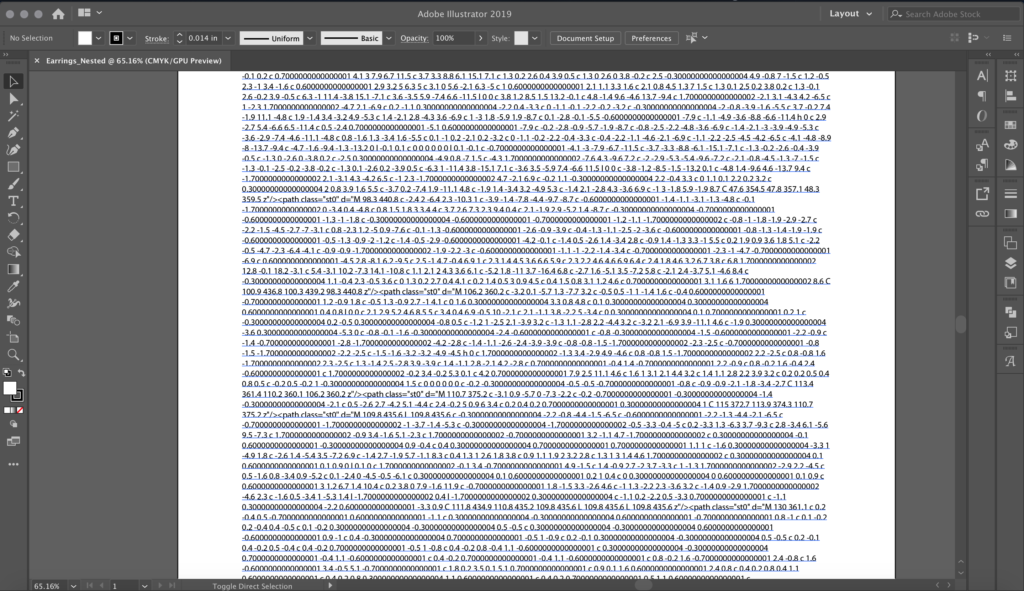The width and height of the screenshot is (1024, 591).
Task: Open the Uniform variable width profile dropdown
Action: click(x=310, y=39)
